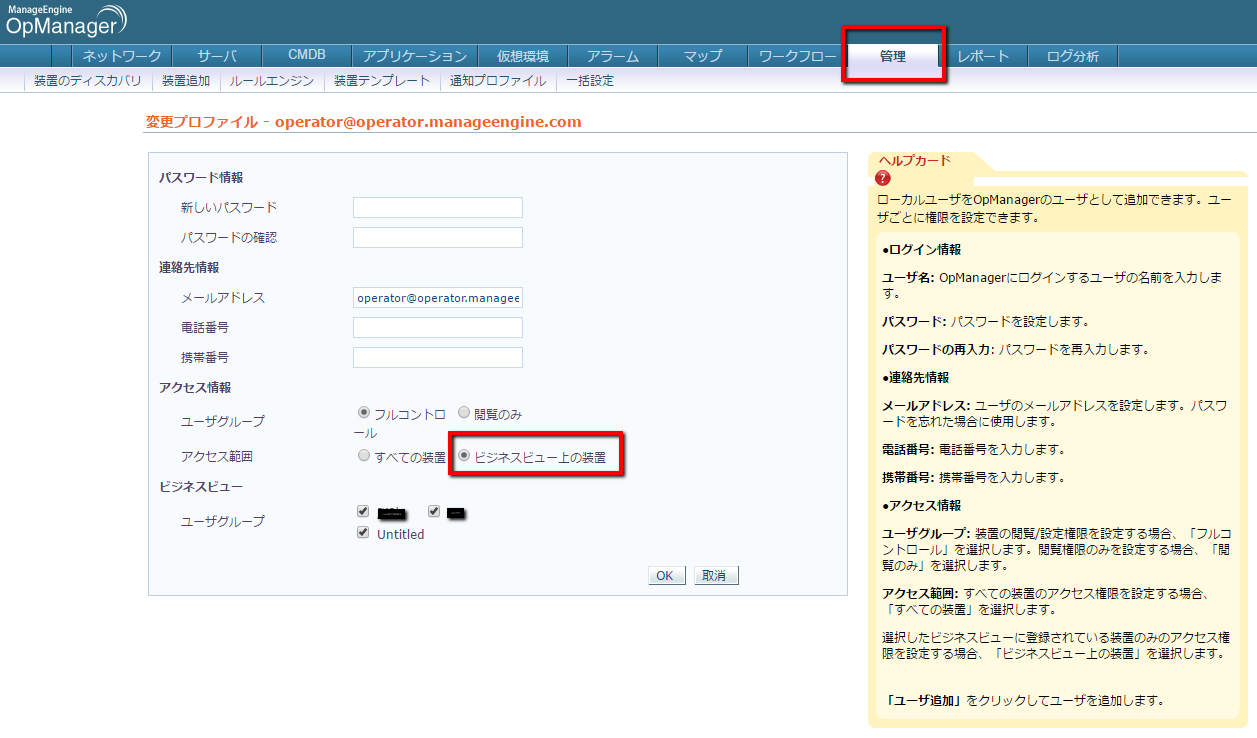Focus the 電話番号 input field
Screen dimensions: 1257x738
tap(438, 327)
